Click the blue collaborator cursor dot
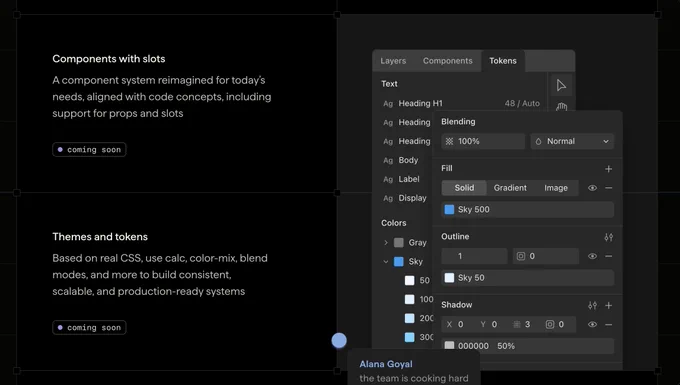This screenshot has width=680, height=385. tap(339, 340)
